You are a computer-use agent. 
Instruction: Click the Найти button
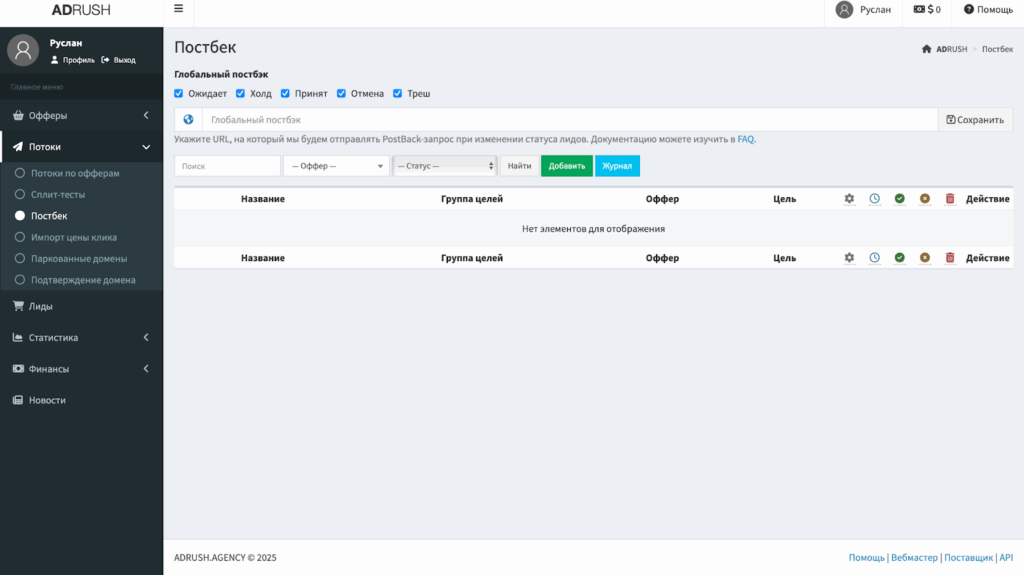(519, 166)
